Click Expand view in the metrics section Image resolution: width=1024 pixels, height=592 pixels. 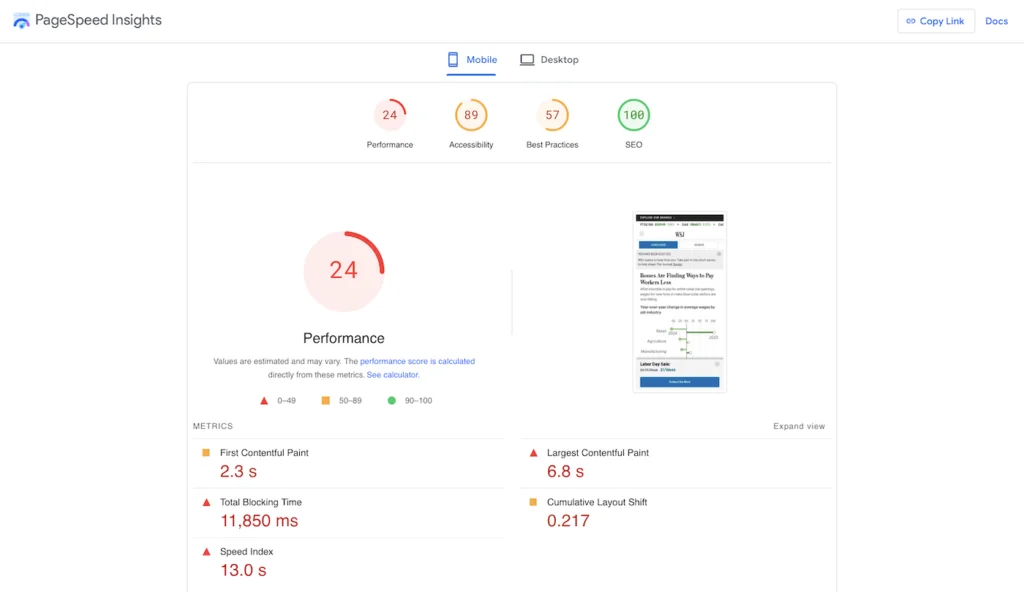pyautogui.click(x=799, y=426)
